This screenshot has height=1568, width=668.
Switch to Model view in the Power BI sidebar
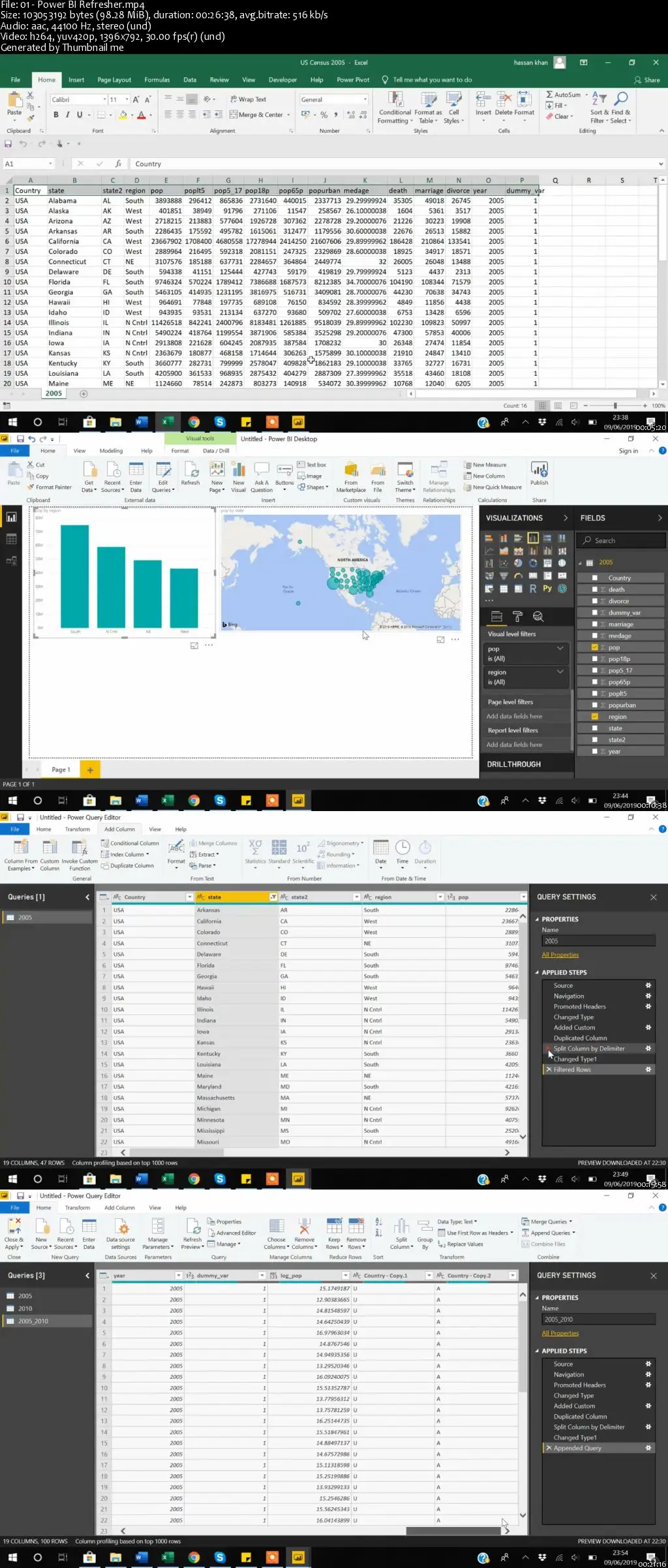coord(11,561)
